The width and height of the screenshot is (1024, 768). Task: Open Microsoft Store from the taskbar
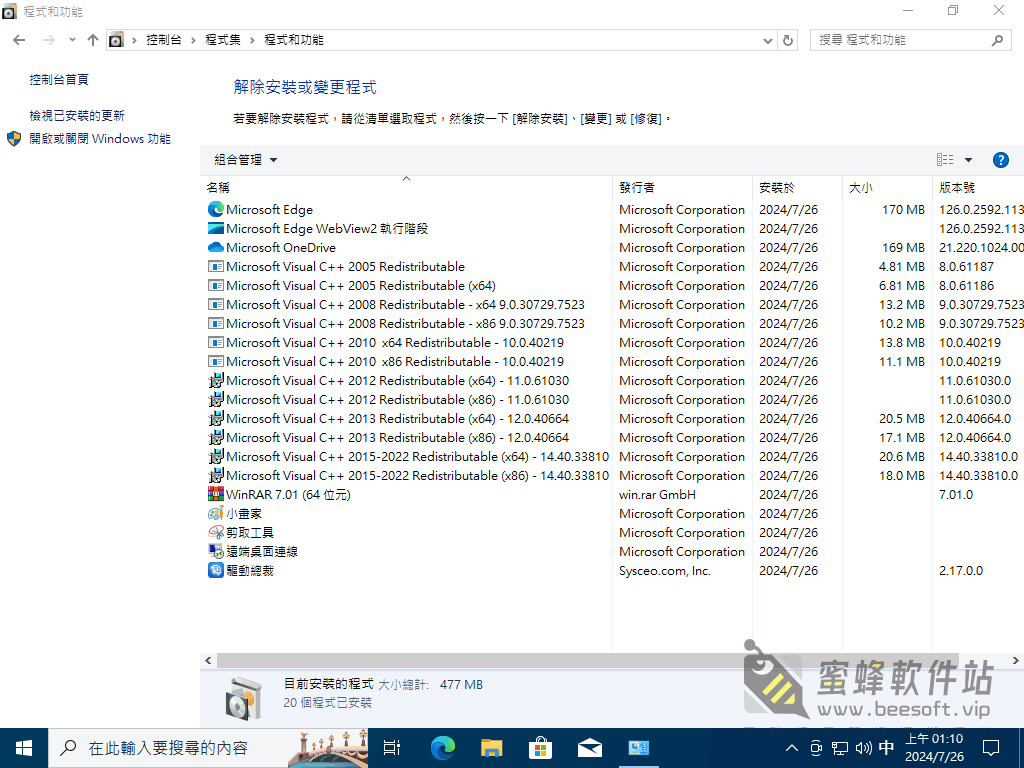tap(540, 748)
